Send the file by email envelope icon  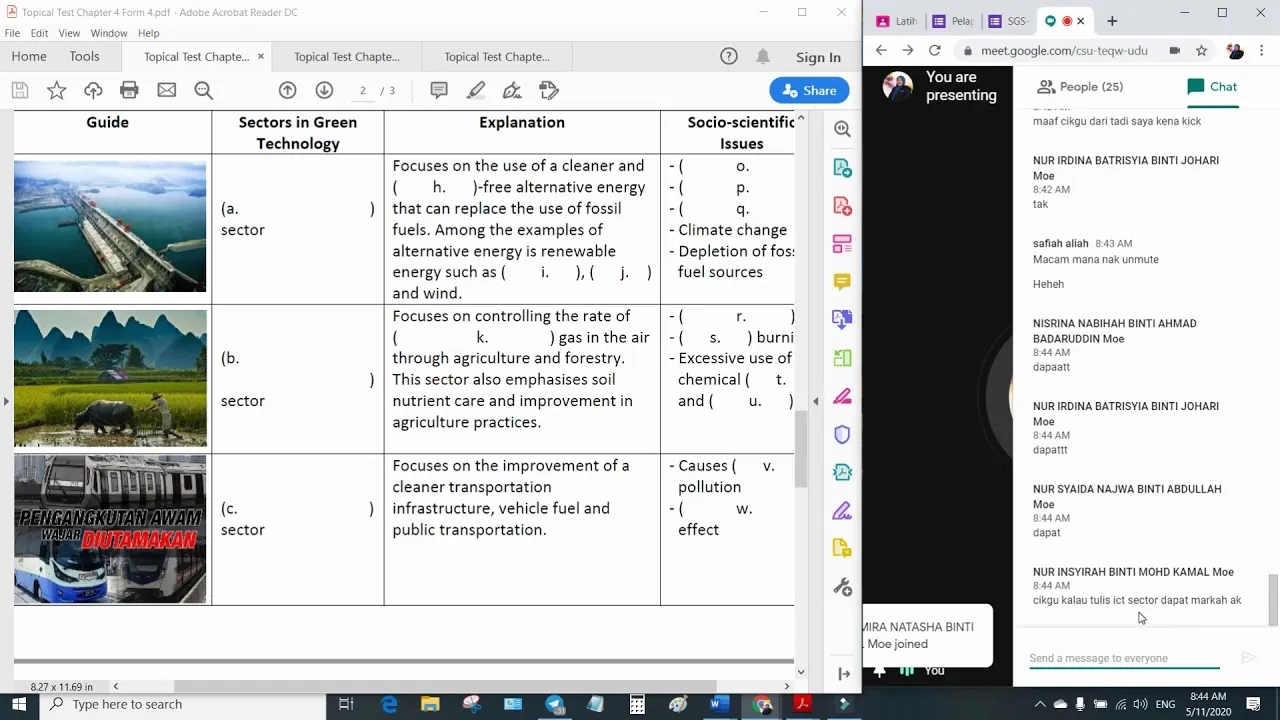coord(167,90)
